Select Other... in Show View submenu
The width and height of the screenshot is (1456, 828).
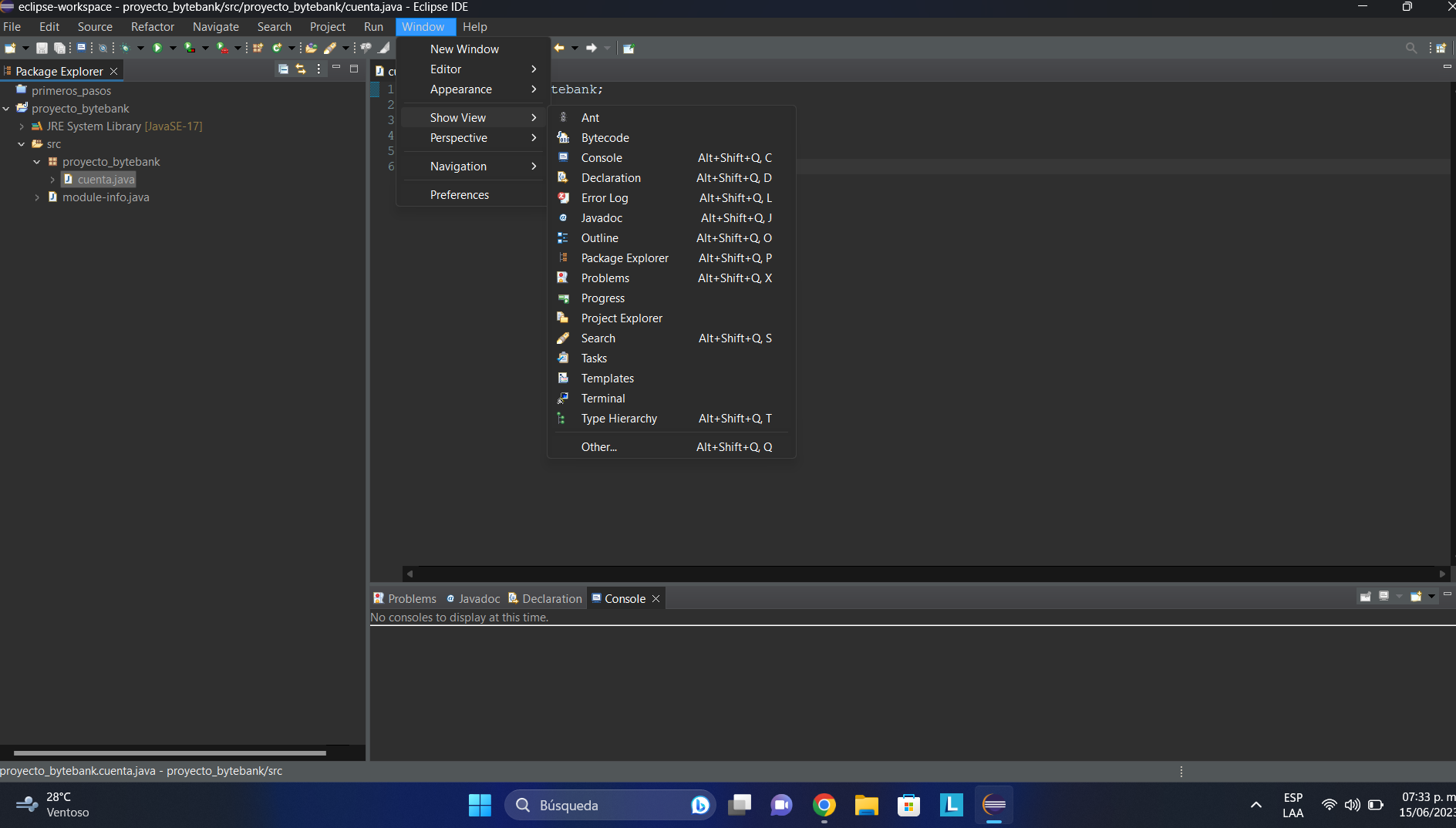pos(671,447)
